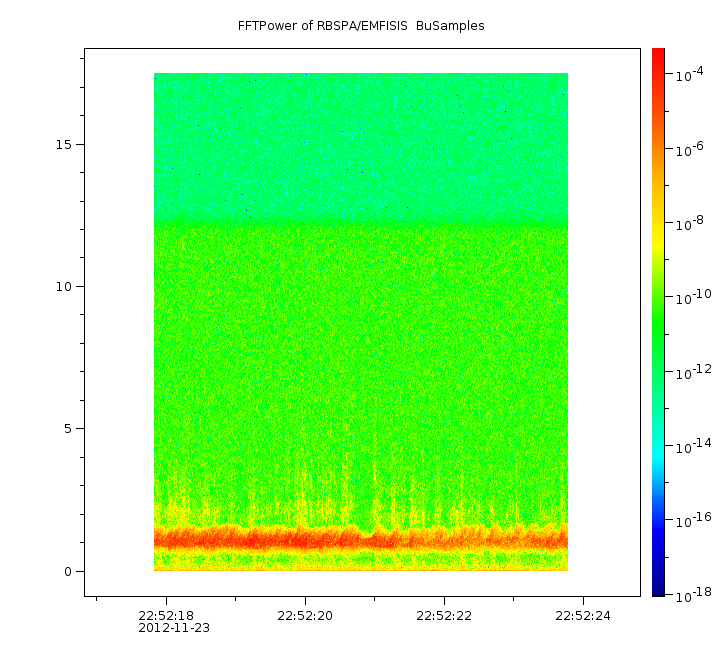Click the time label 22:52:18

point(166,616)
